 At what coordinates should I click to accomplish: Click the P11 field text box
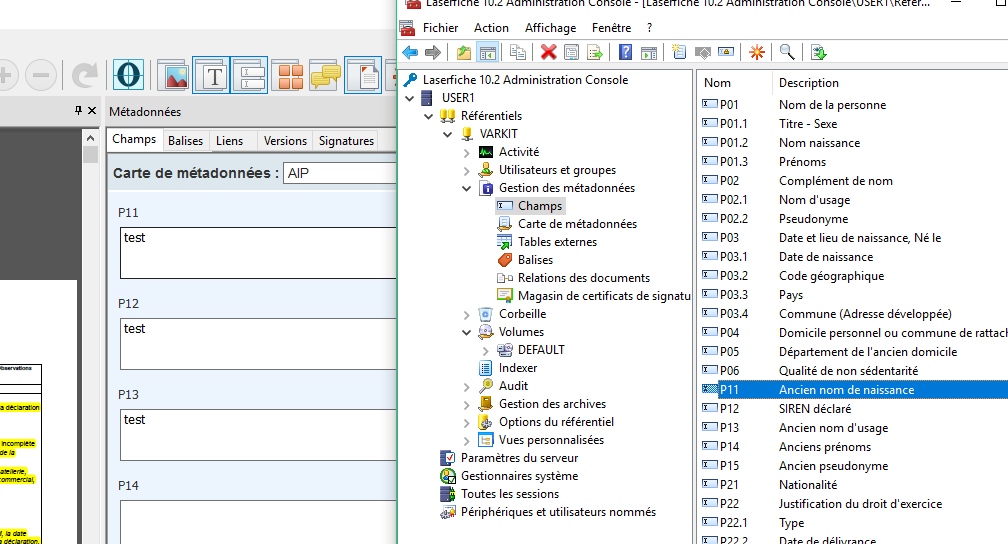pyautogui.click(x=258, y=253)
